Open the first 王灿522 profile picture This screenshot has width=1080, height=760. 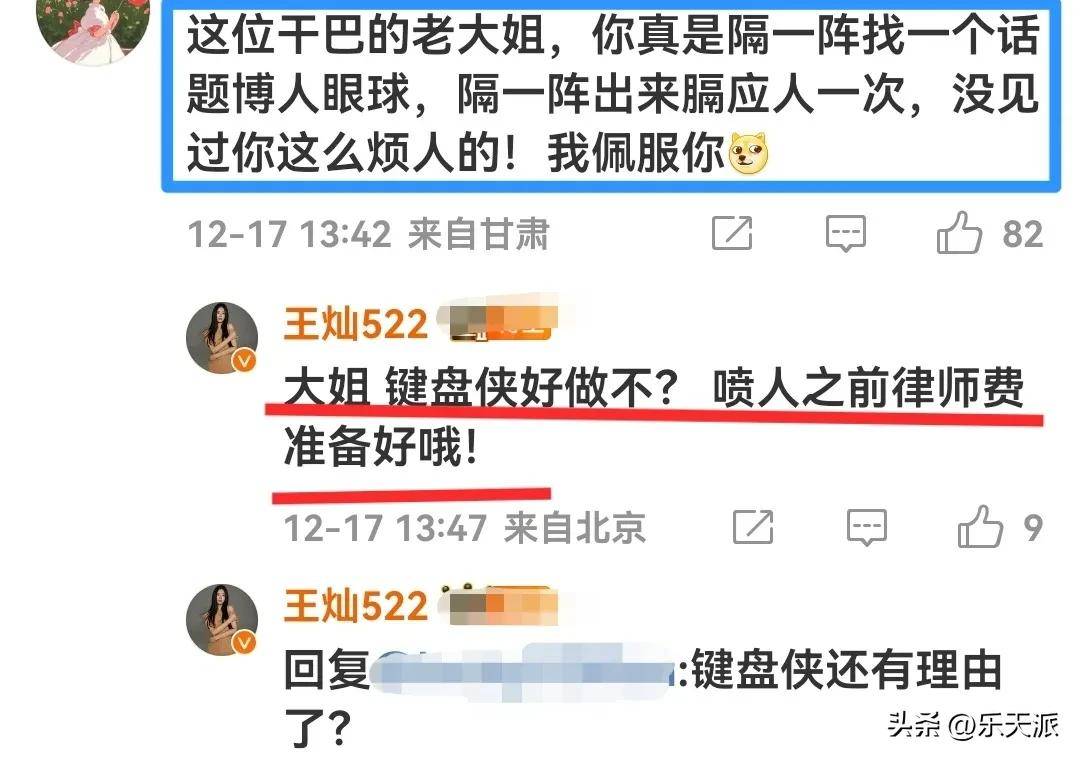click(222, 338)
